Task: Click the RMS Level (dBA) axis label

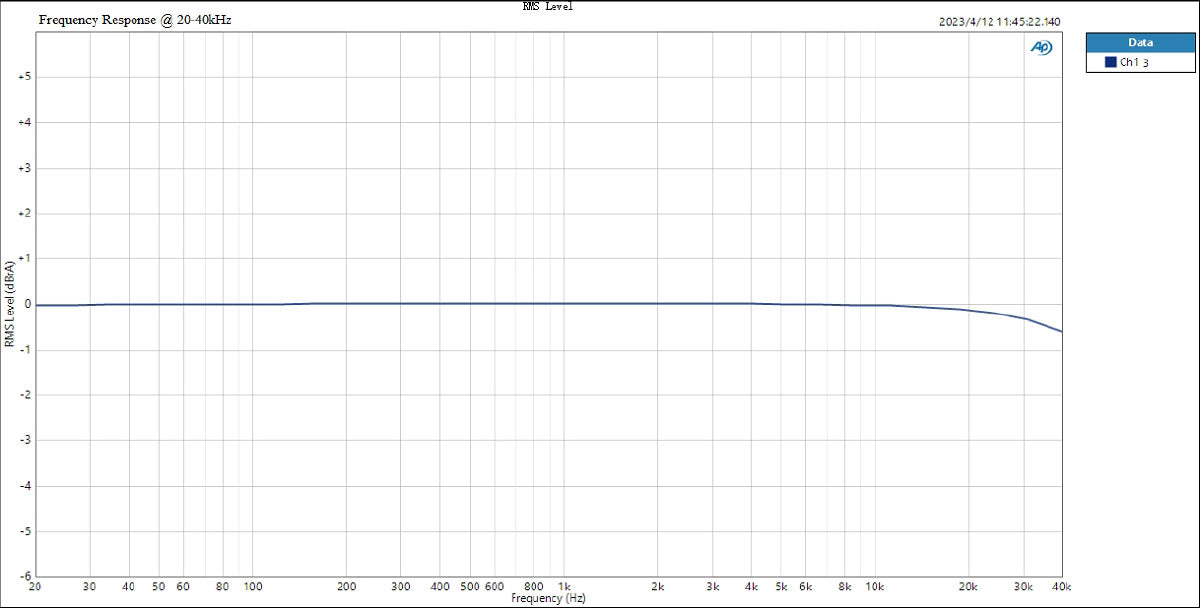Action: pyautogui.click(x=10, y=303)
